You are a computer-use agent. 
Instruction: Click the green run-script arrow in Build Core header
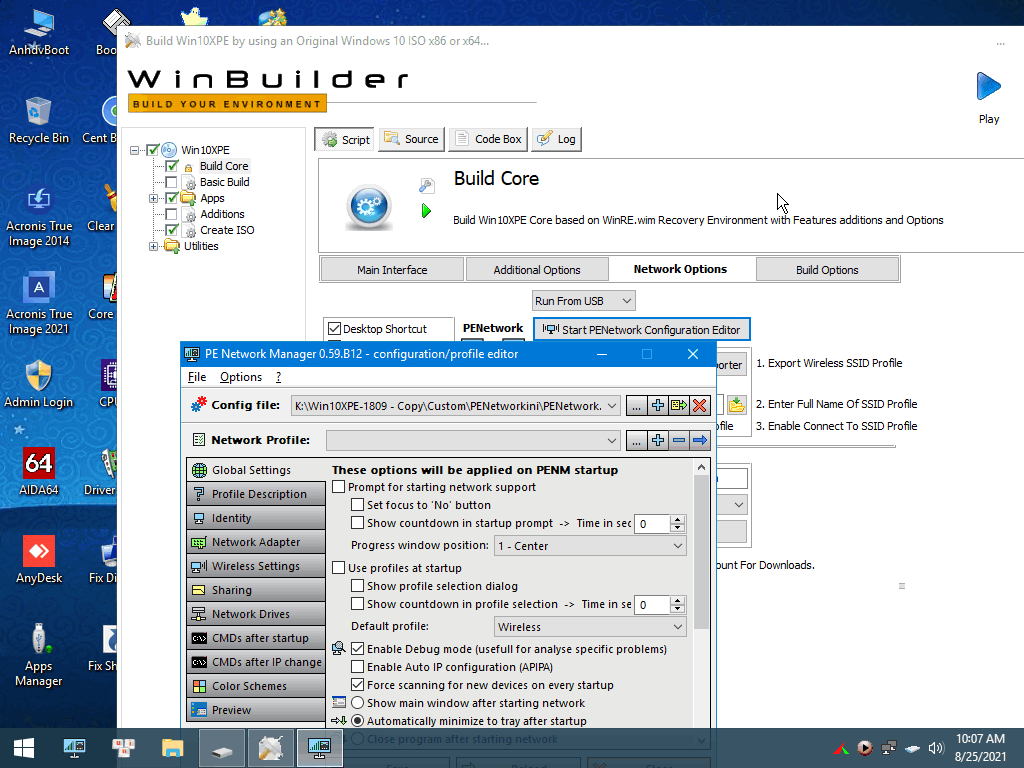pyautogui.click(x=426, y=210)
